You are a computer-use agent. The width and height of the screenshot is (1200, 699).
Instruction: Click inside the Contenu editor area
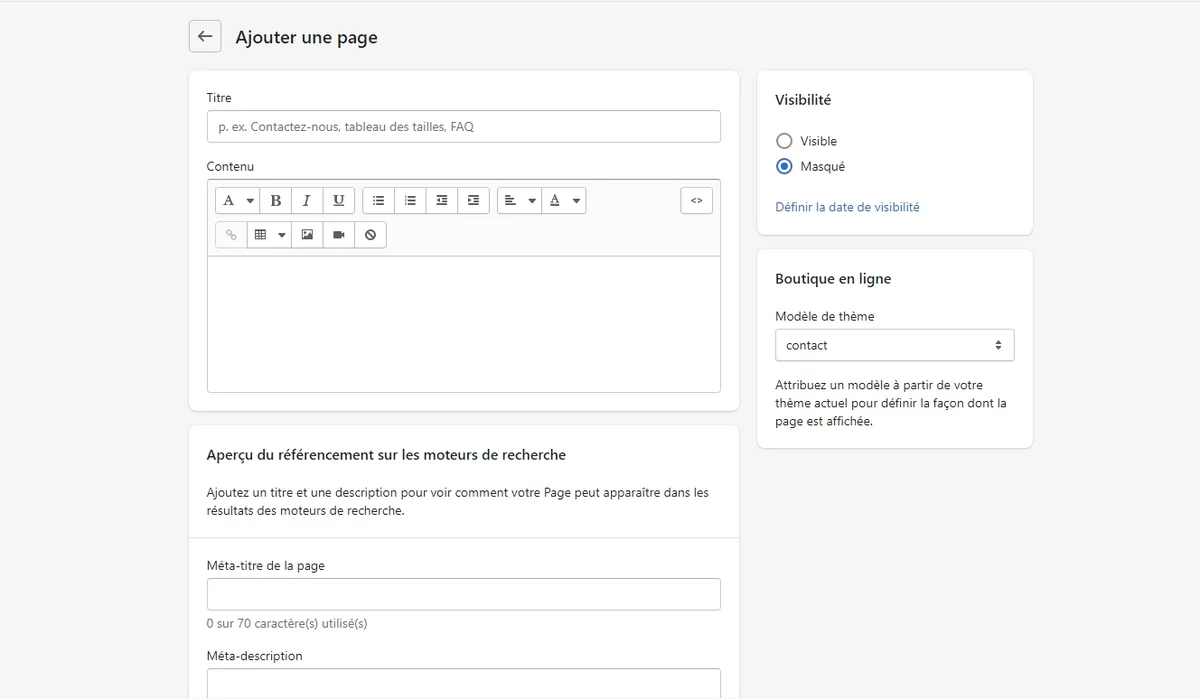coord(464,324)
